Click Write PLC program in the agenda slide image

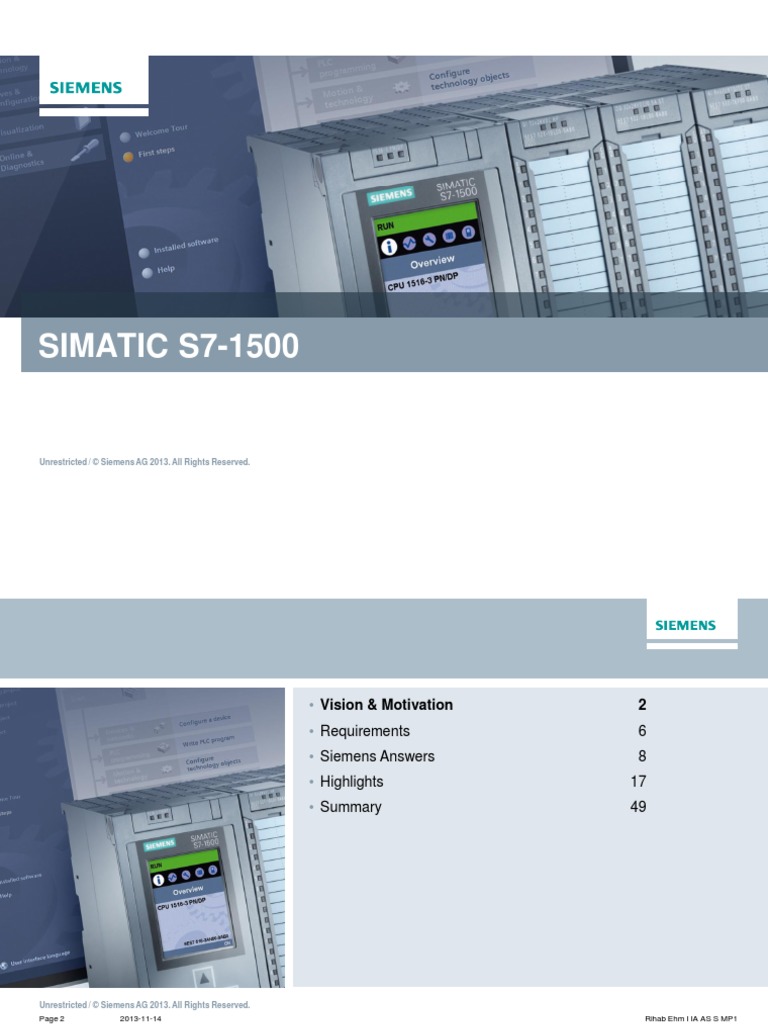(x=208, y=741)
